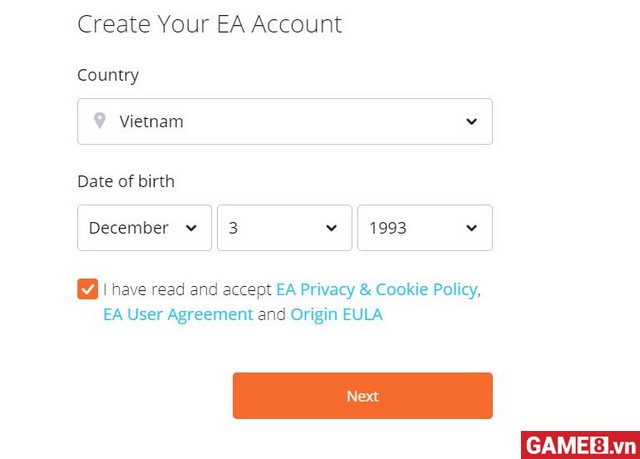Click the month dropdown chevron next to December
Screen dimensions: 640x459
pos(191,228)
